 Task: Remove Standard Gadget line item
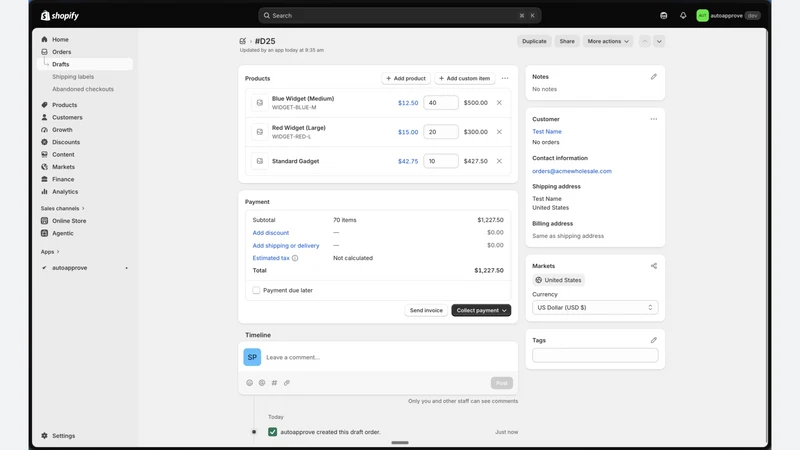pyautogui.click(x=499, y=161)
